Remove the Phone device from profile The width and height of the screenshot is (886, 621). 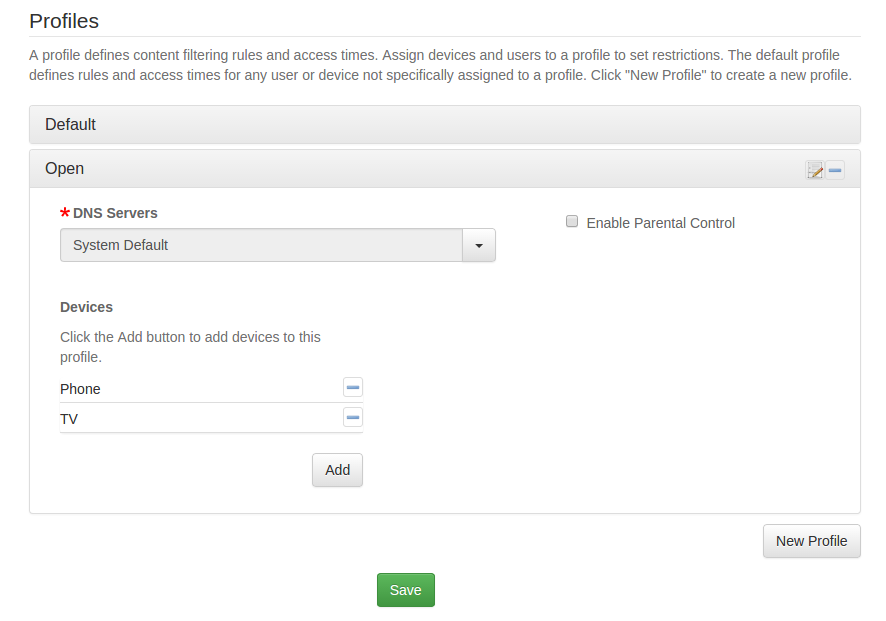353,388
